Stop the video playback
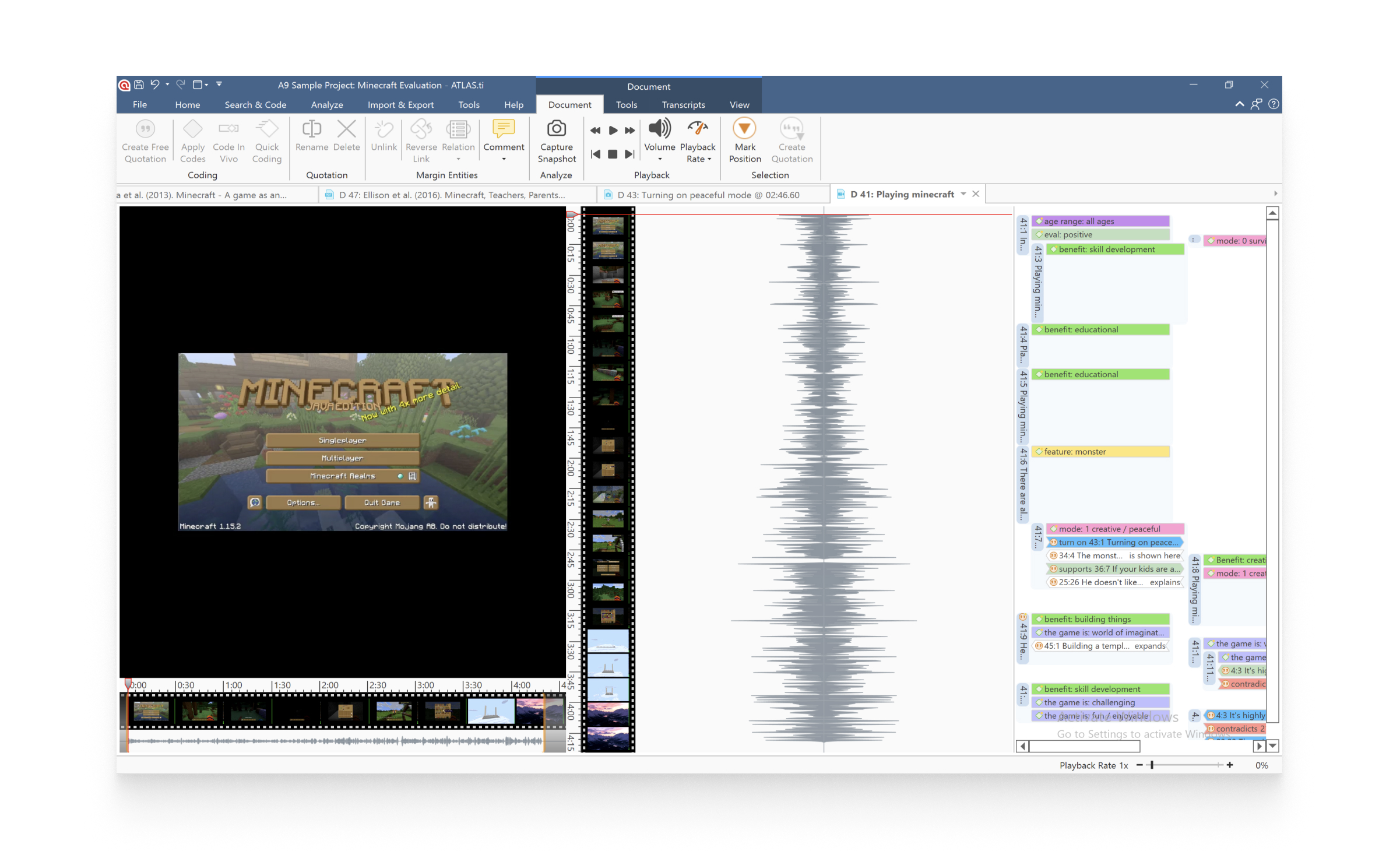The image size is (1400, 851). point(612,154)
